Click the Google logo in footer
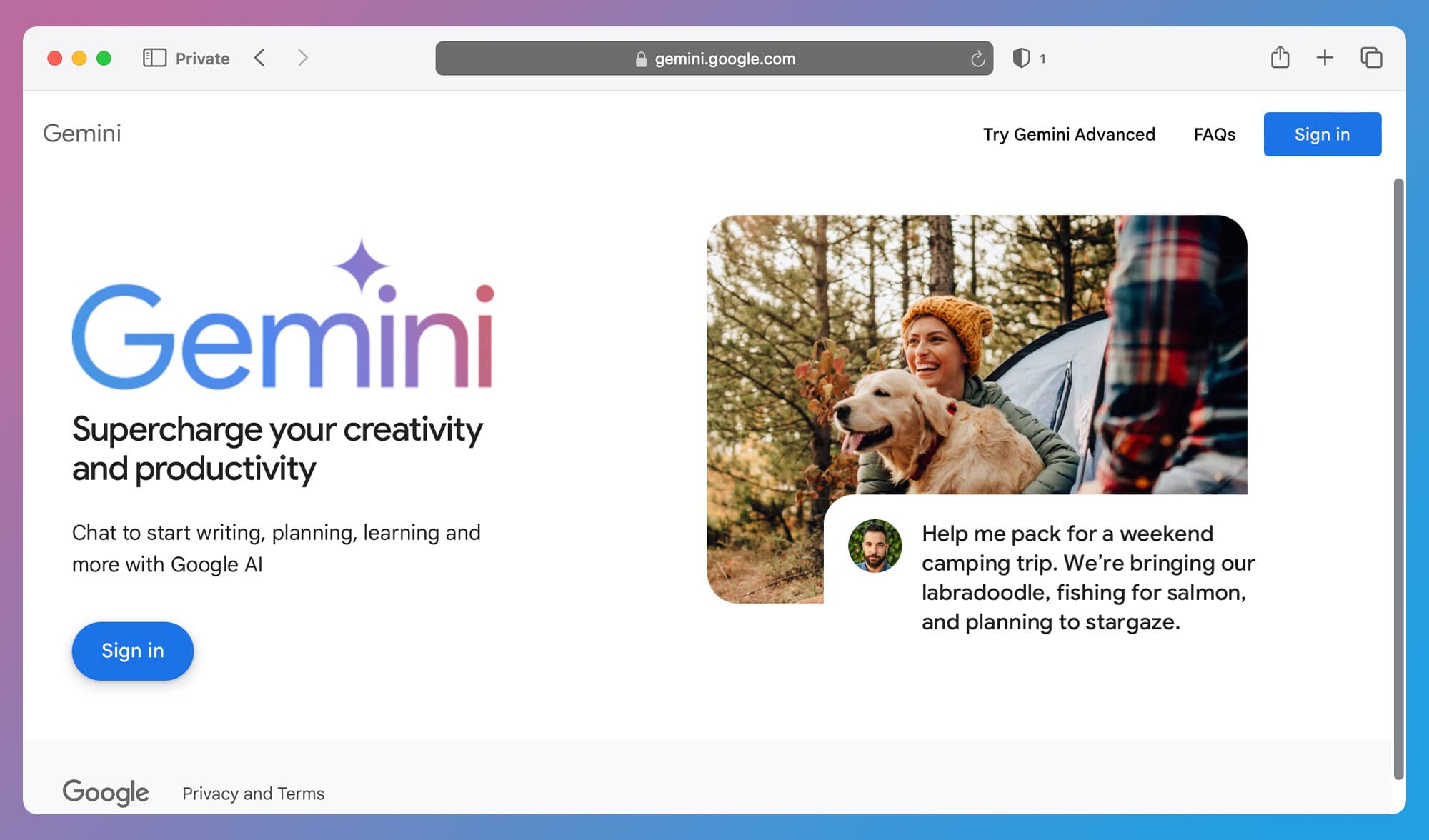The width and height of the screenshot is (1429, 840). pos(106,793)
